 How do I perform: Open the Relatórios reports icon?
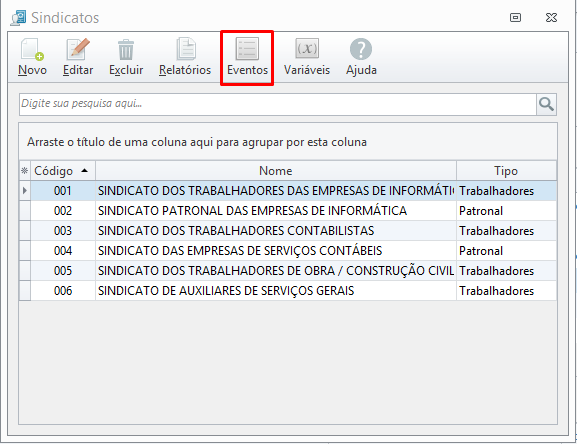coord(185,57)
